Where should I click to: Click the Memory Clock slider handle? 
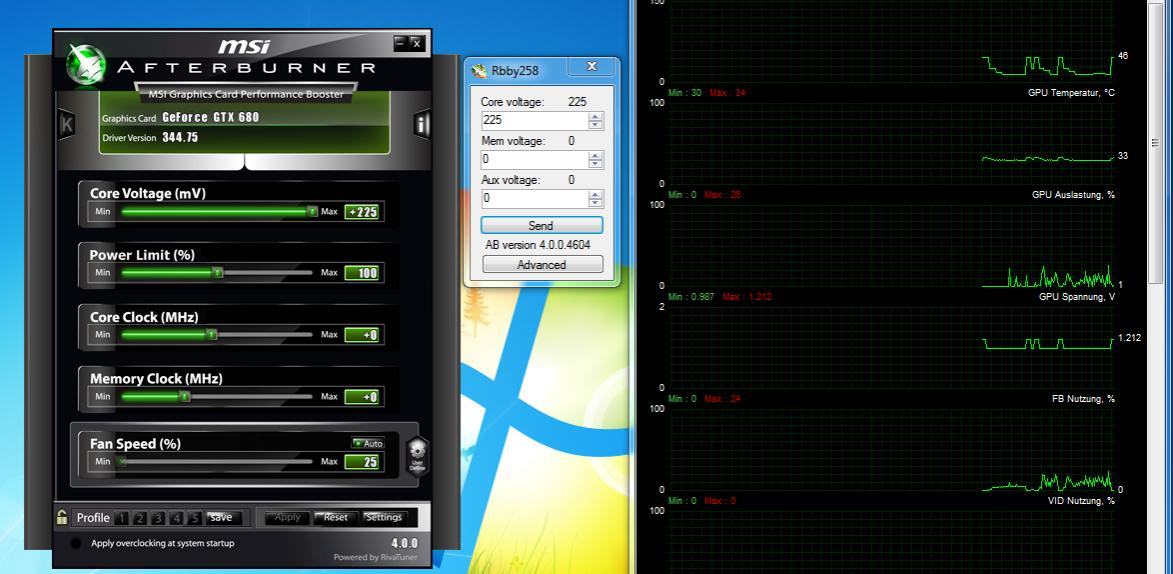tap(185, 397)
